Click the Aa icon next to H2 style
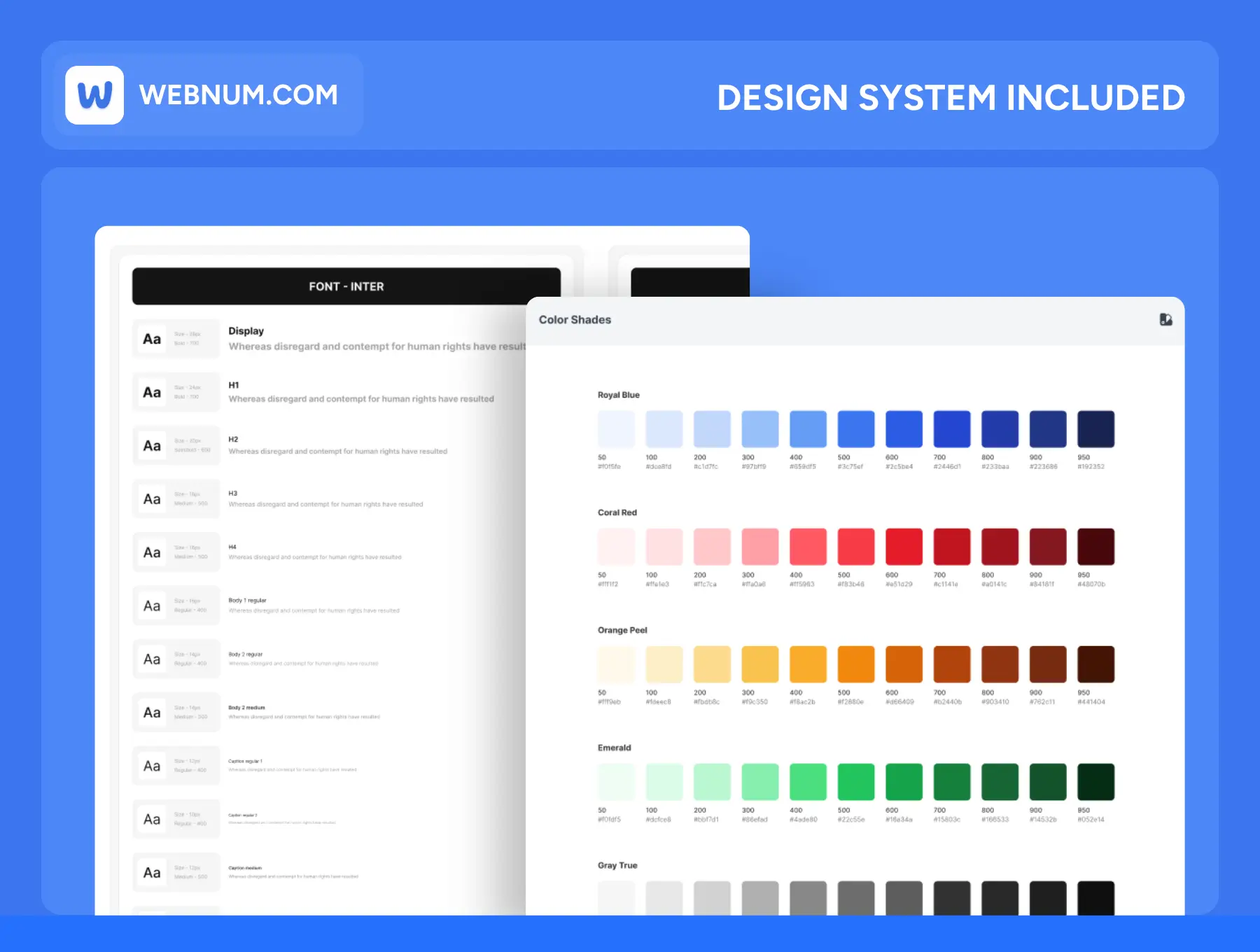The height and width of the screenshot is (952, 1260). coord(151,445)
